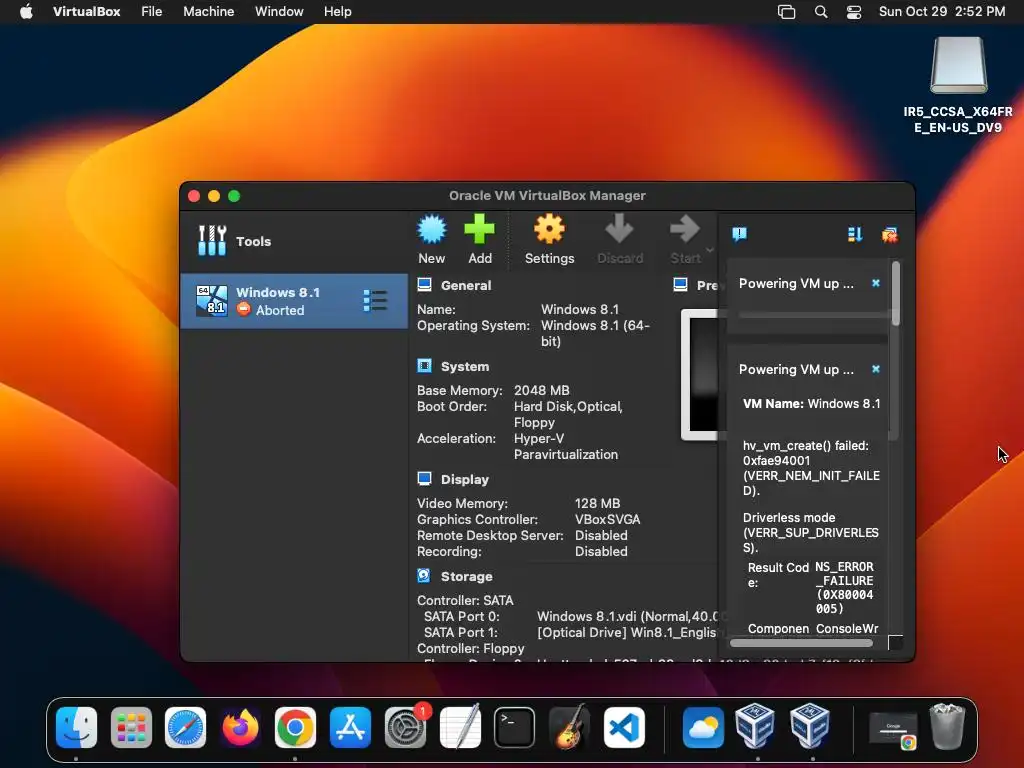Open the Apple menu

pos(26,12)
